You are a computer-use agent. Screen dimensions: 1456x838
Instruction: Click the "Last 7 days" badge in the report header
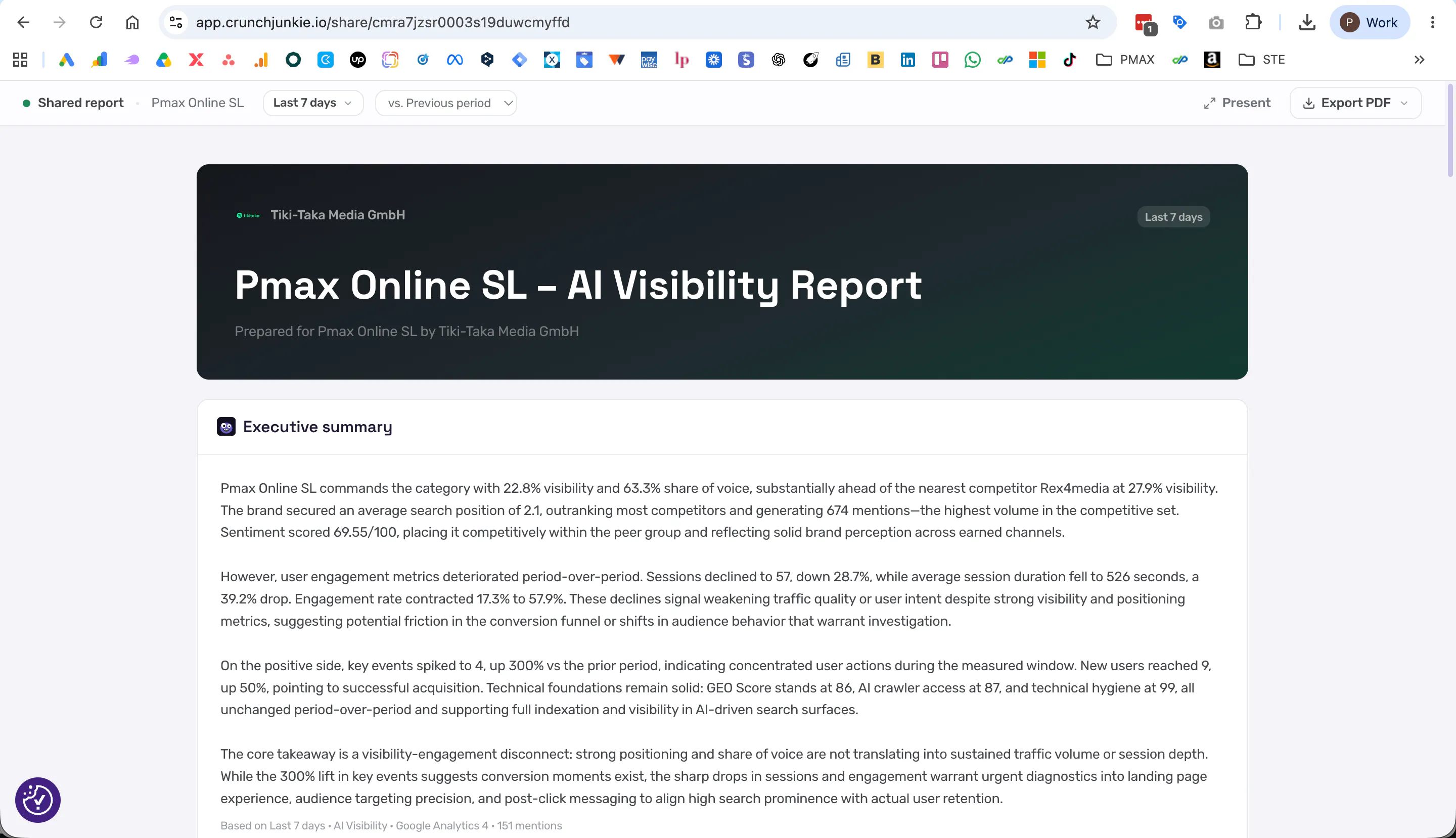pos(1173,217)
